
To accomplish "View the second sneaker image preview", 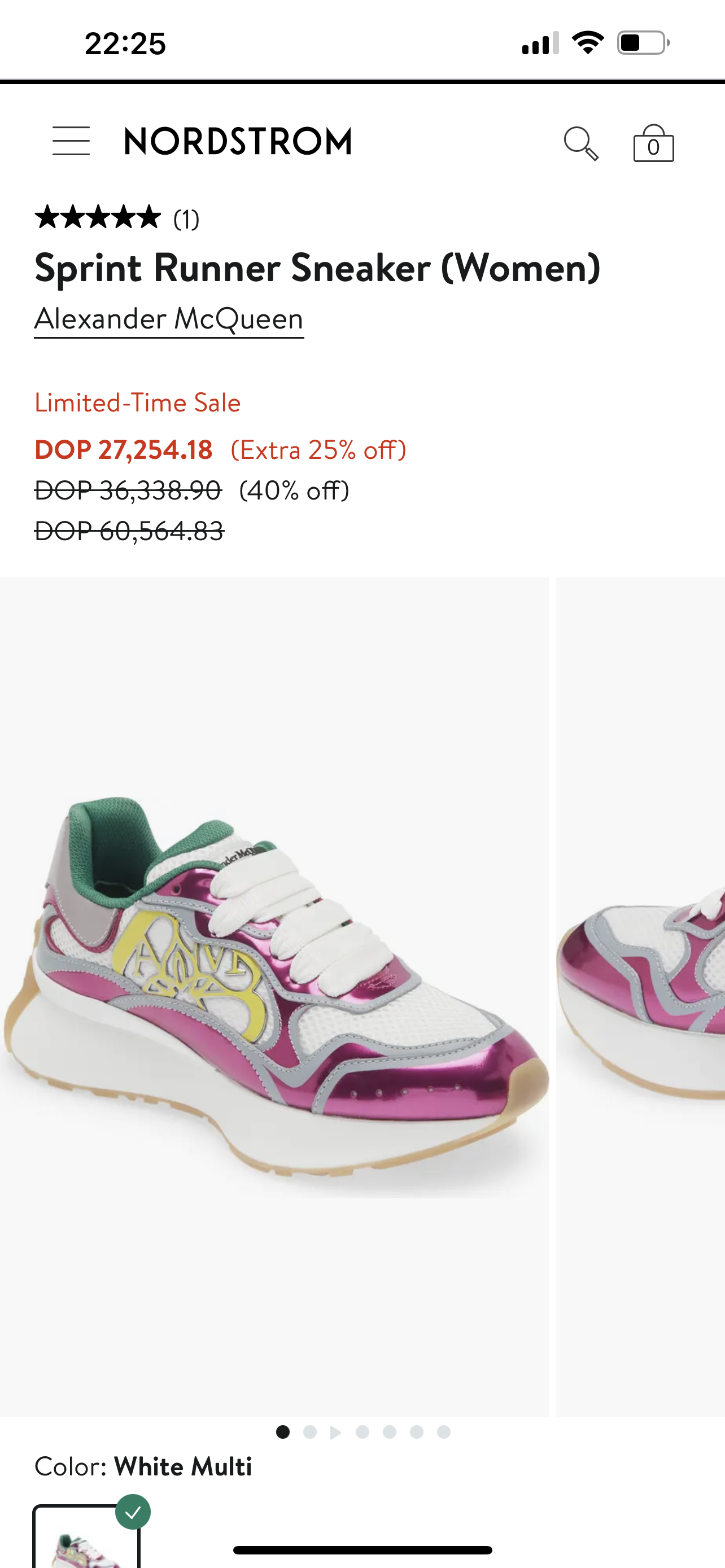I will 640,996.
